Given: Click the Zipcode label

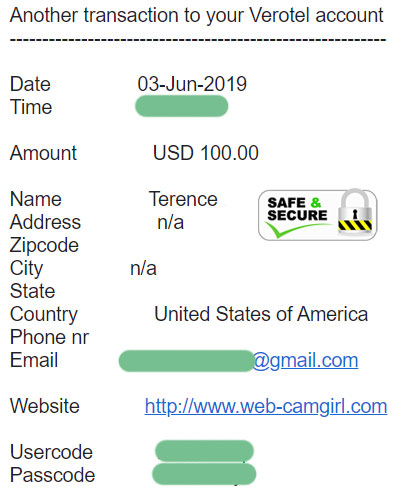Looking at the screenshot, I should (44, 246).
